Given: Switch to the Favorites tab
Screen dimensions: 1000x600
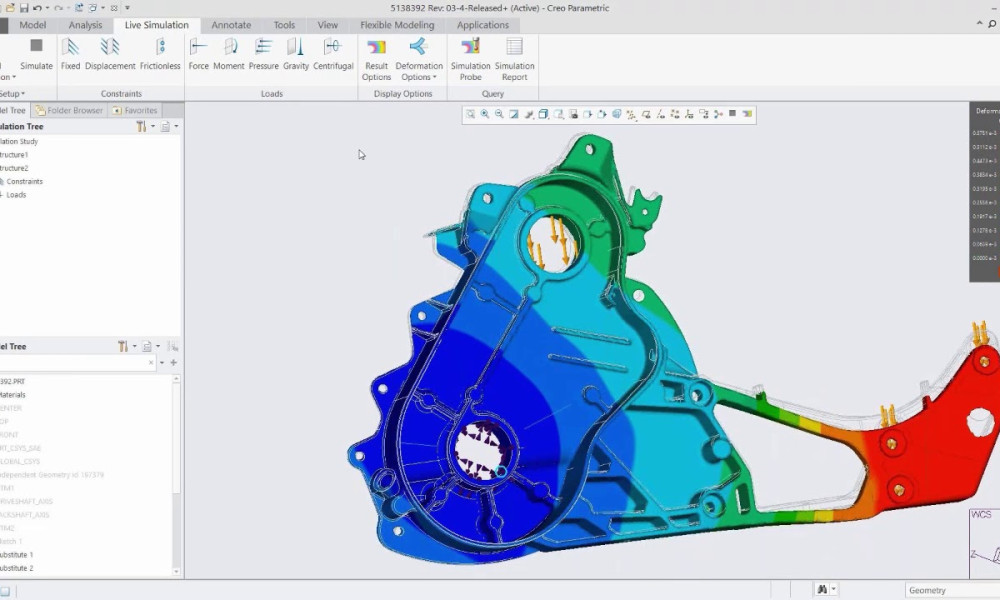Looking at the screenshot, I should pyautogui.click(x=135, y=110).
